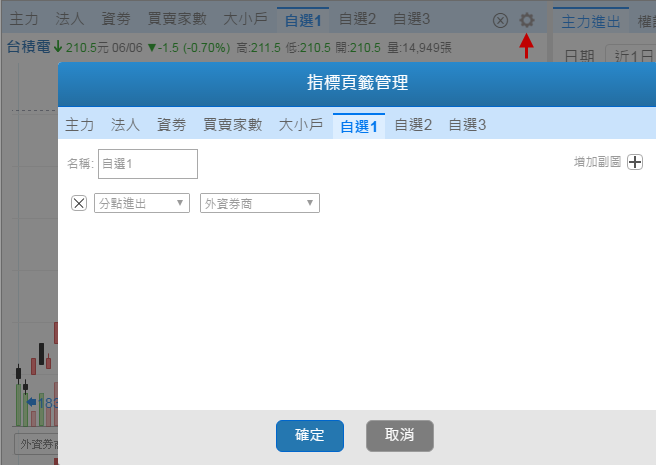656x465 pixels.
Task: Click the 指標頁籤管理 dialog title
Action: click(357, 82)
